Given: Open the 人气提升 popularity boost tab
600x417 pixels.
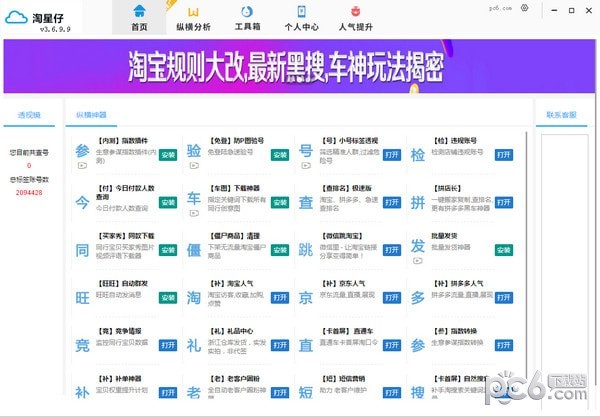Looking at the screenshot, I should pyautogui.click(x=355, y=19).
